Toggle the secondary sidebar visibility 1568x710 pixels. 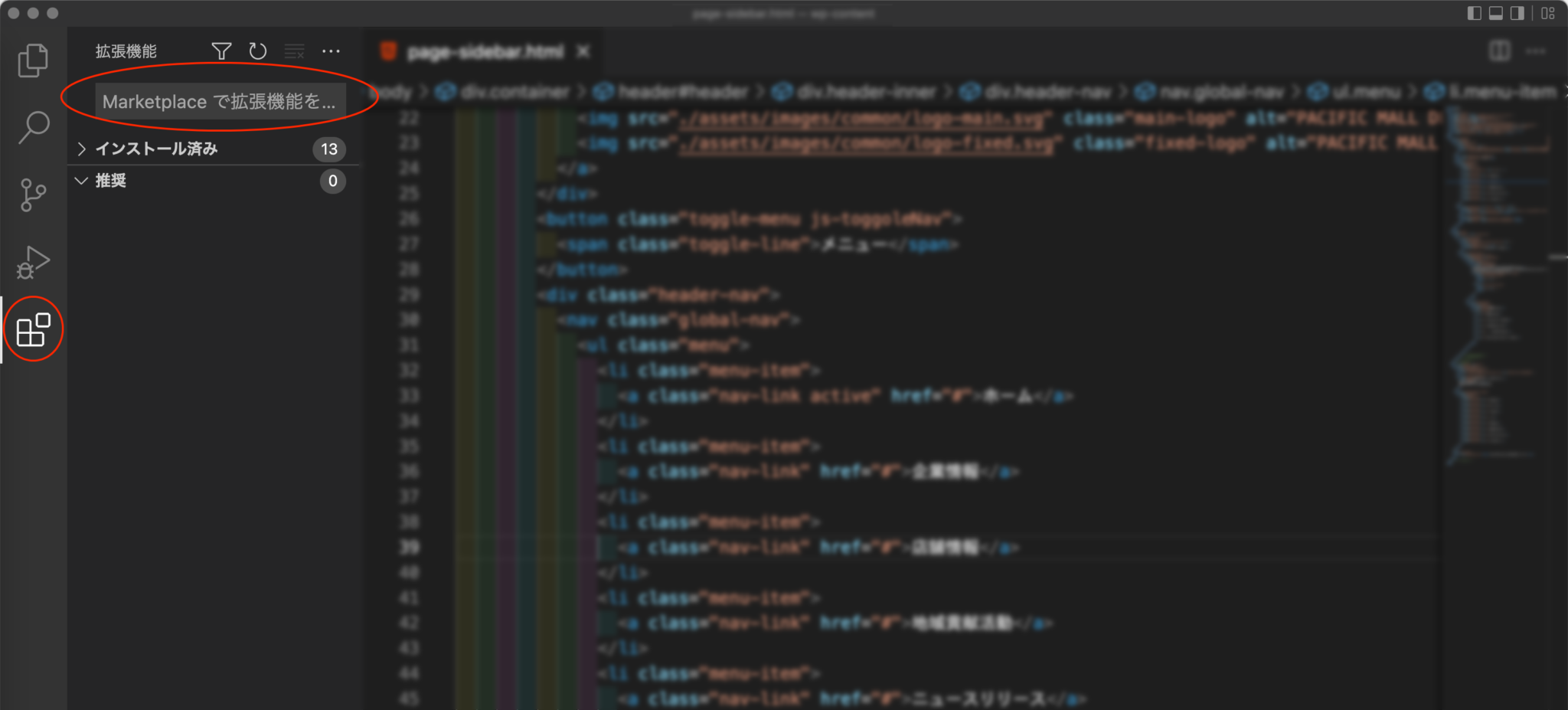click(x=1515, y=12)
